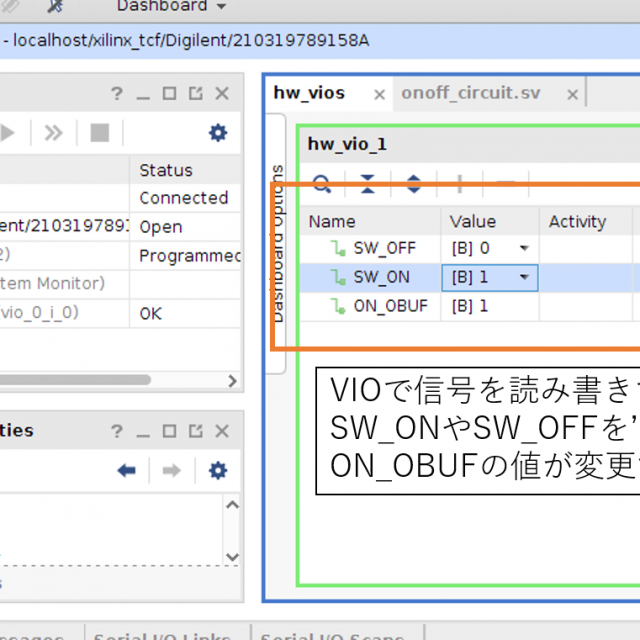This screenshot has height=640, width=640.
Task: Close the onoff_circuit.sv tab
Action: pyautogui.click(x=572, y=94)
